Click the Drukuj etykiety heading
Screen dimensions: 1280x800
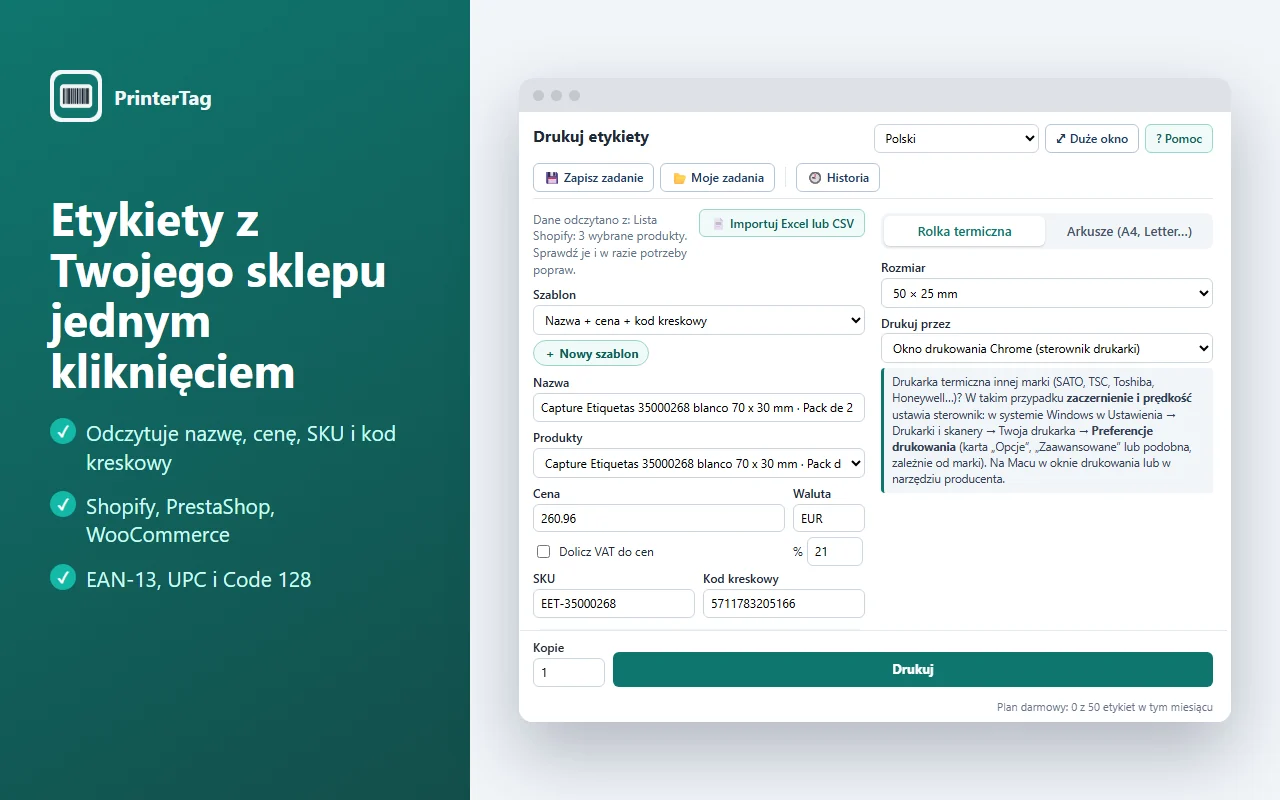[x=591, y=137]
